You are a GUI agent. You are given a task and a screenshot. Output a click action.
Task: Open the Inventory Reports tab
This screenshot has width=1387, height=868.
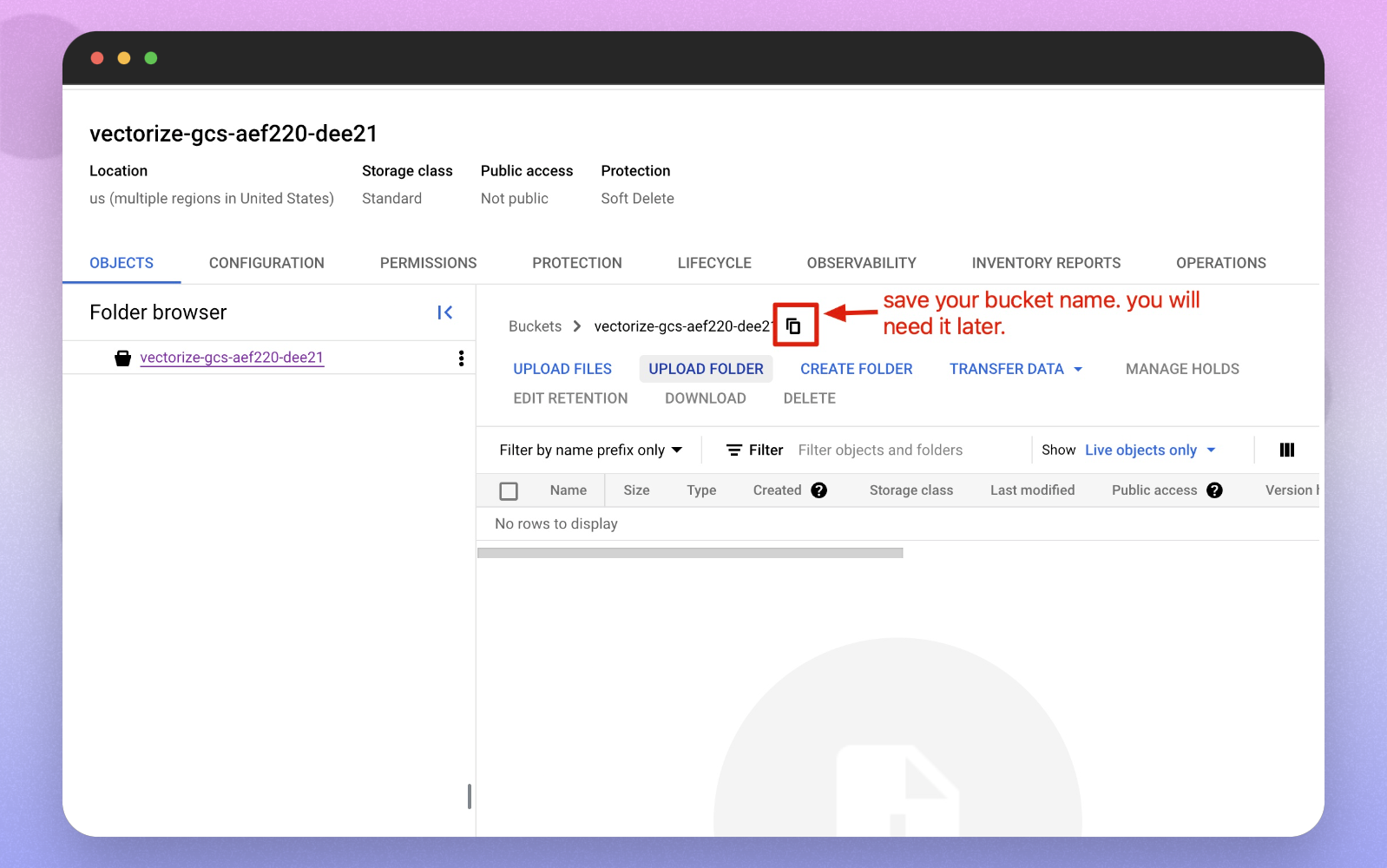point(1046,263)
